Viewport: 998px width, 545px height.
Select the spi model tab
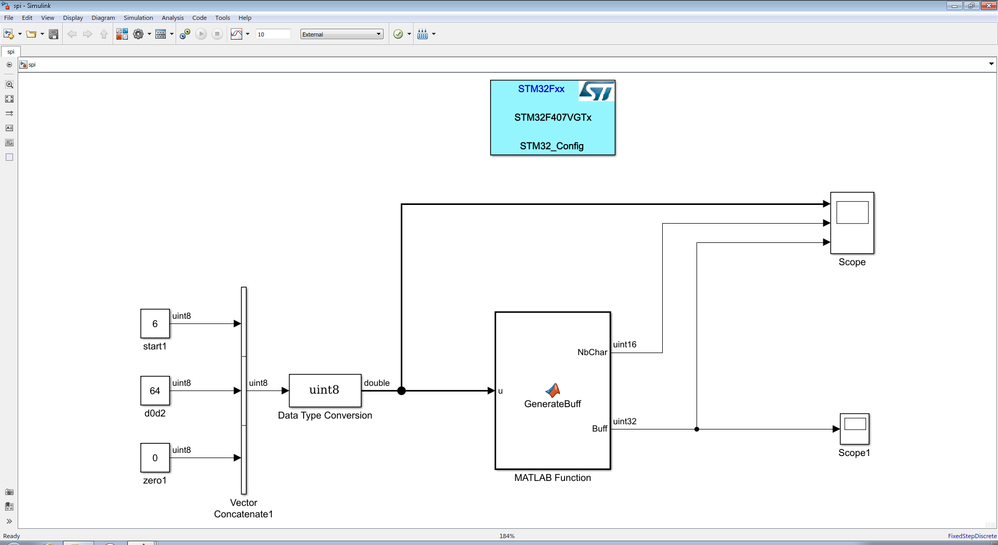pyautogui.click(x=11, y=52)
